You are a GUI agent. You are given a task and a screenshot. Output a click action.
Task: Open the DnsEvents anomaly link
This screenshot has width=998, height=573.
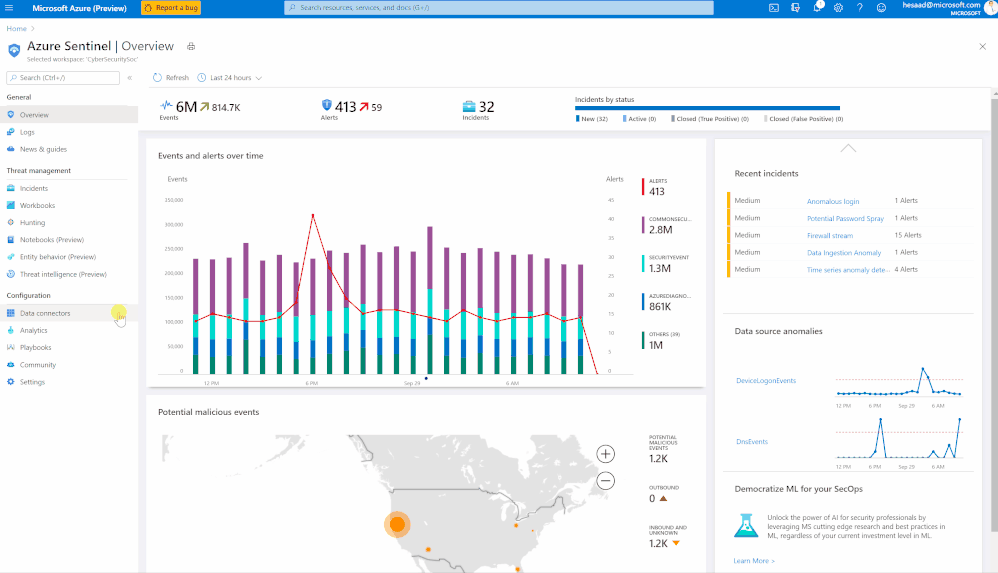pos(752,442)
